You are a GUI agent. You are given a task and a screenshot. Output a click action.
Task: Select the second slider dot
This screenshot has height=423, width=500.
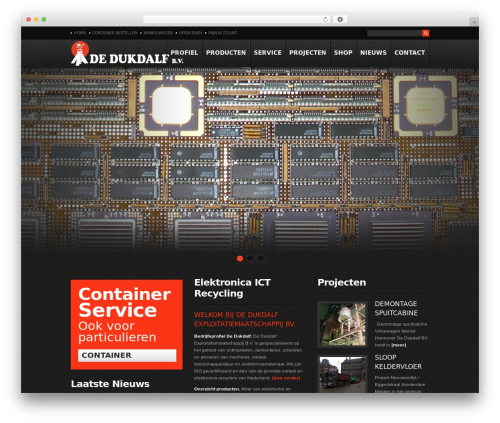[250, 258]
